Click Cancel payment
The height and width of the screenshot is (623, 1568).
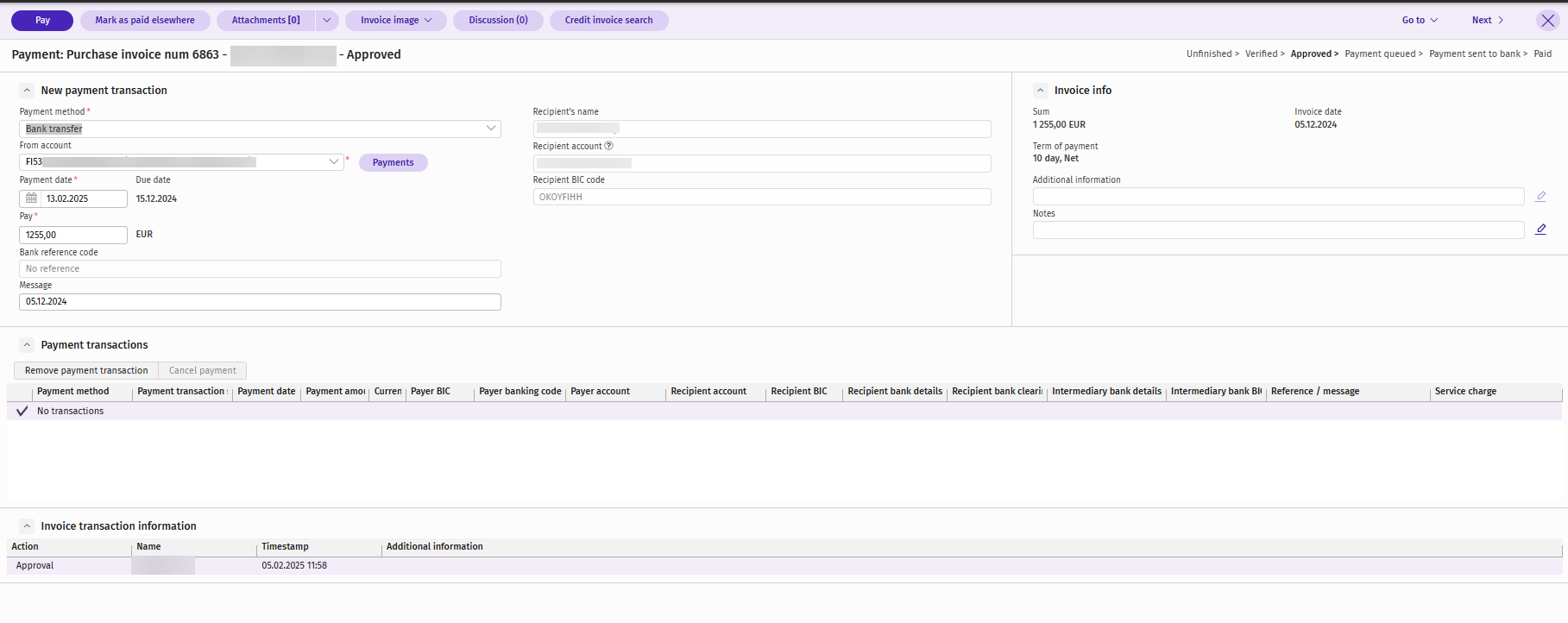pos(203,370)
